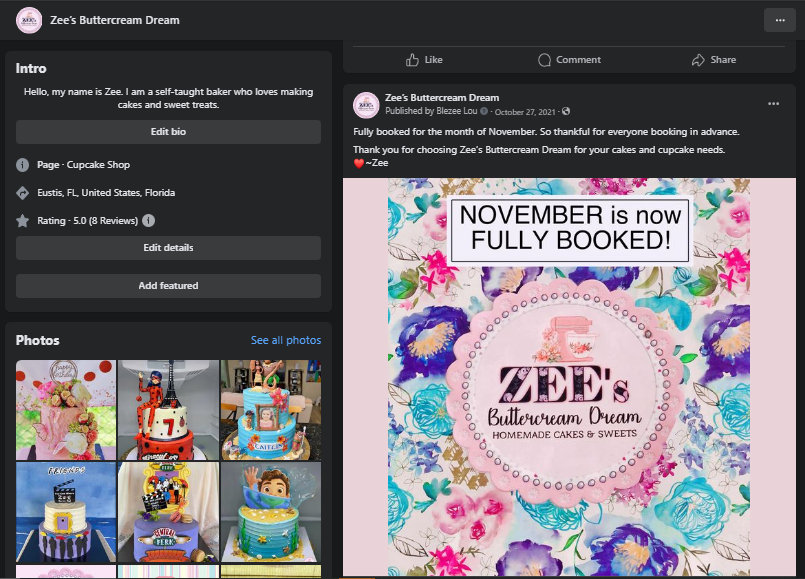
Task: Click the Edit bio button
Action: click(168, 132)
